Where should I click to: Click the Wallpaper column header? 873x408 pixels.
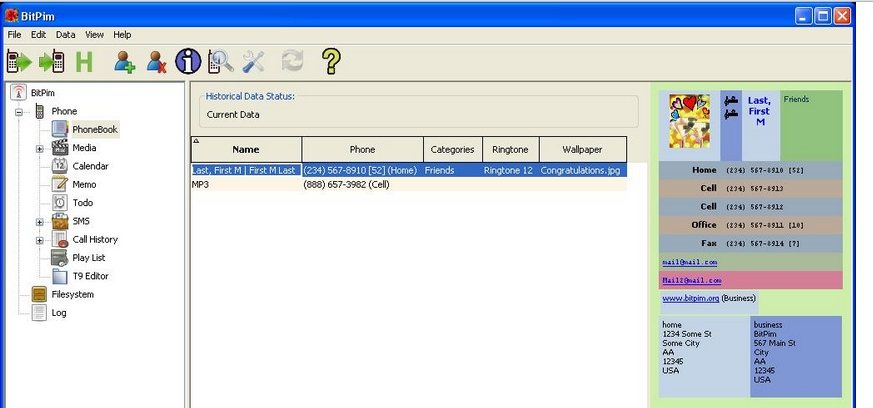coord(582,149)
